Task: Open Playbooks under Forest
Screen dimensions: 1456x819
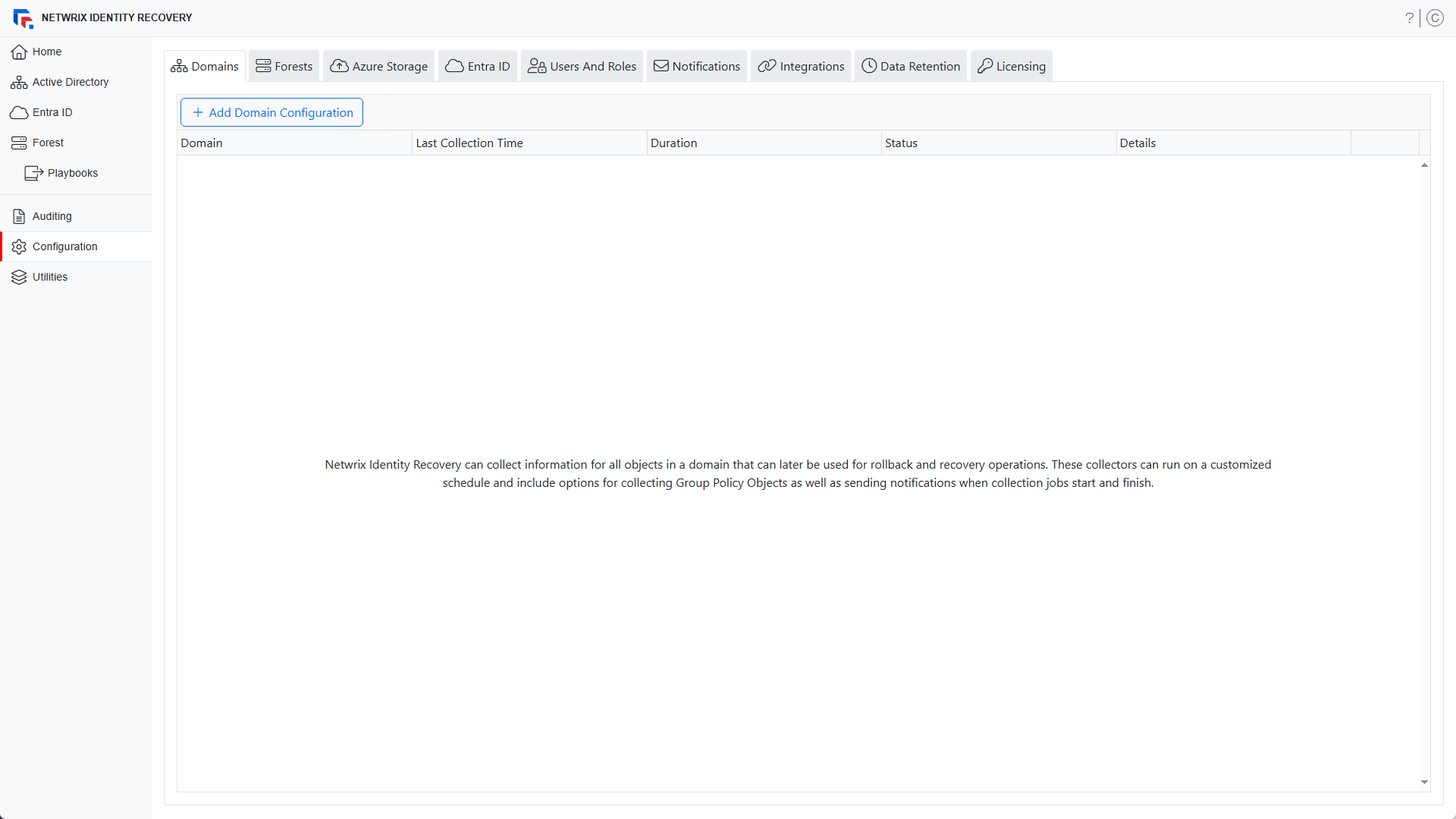Action: tap(72, 173)
